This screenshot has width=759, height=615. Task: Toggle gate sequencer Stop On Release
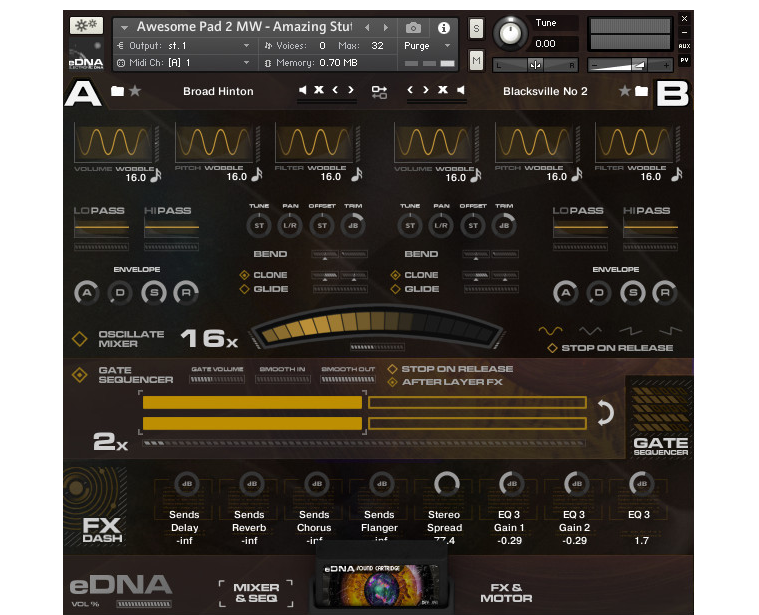pos(393,369)
